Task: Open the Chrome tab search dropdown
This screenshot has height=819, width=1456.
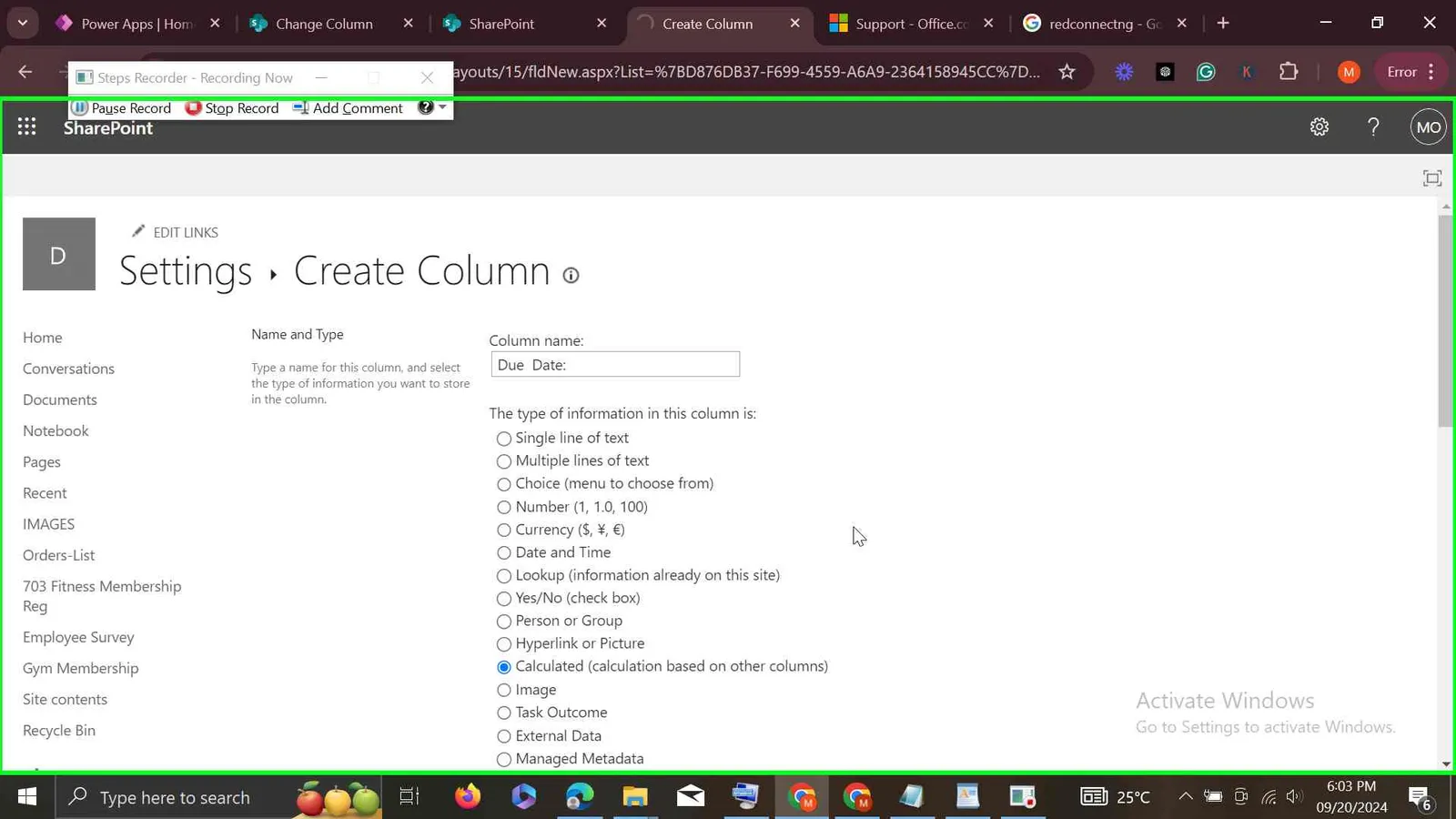Action: pyautogui.click(x=23, y=24)
